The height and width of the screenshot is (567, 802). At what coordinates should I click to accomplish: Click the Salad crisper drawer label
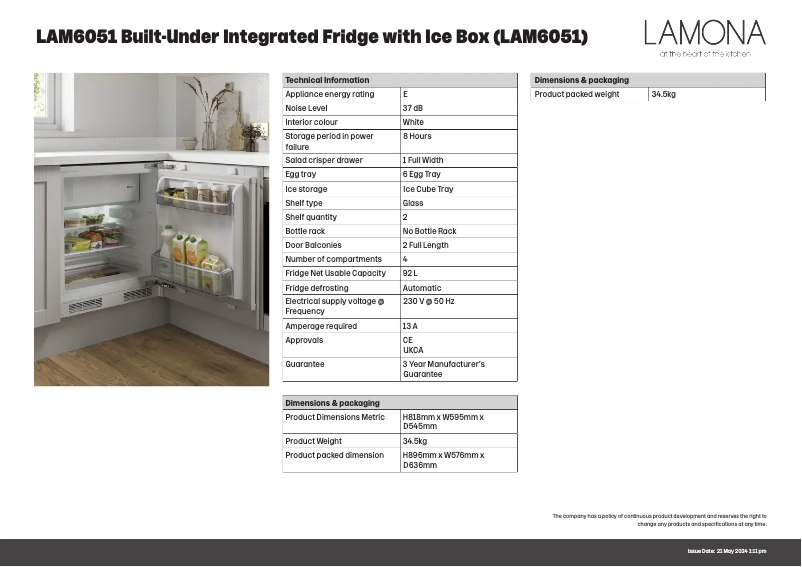324,160
